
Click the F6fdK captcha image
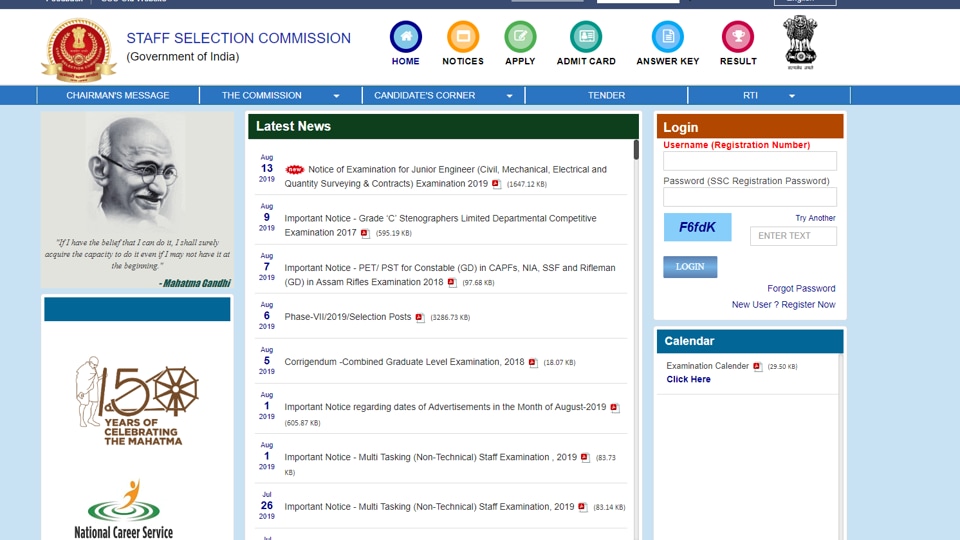tap(697, 227)
